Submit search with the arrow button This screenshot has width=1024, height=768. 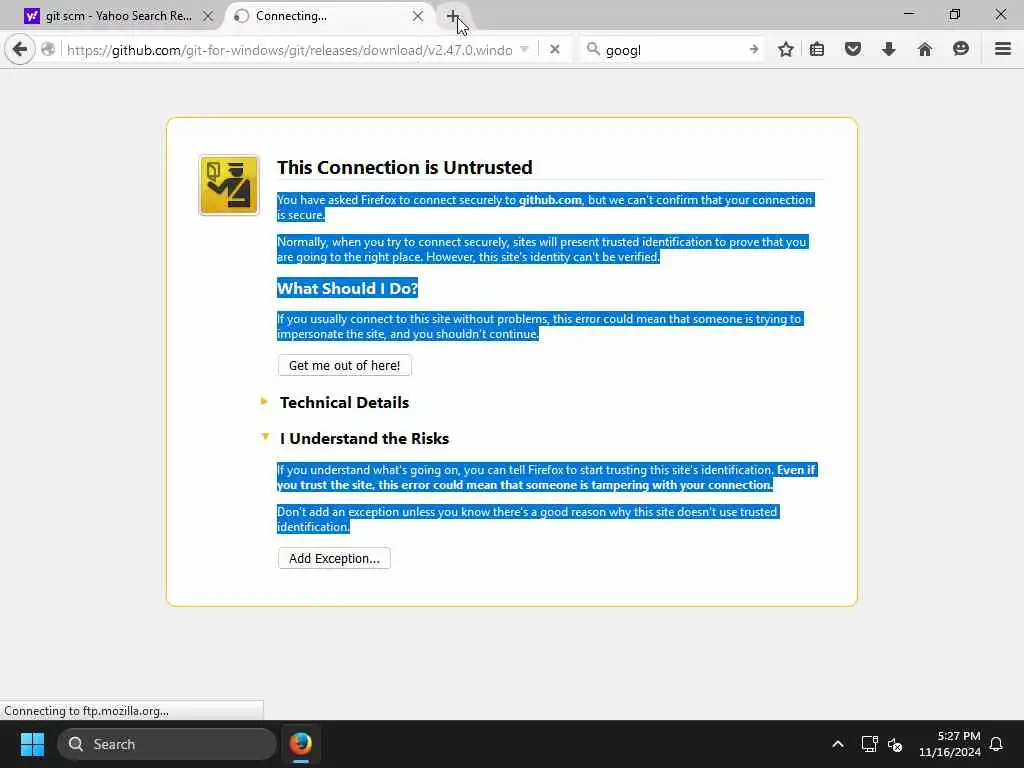click(754, 50)
